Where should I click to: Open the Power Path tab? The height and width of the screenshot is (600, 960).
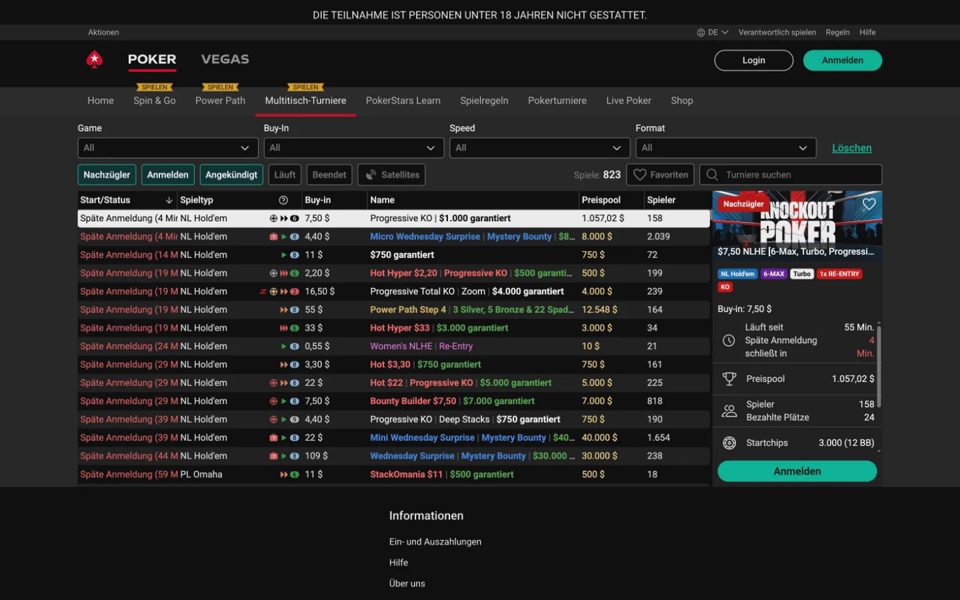(x=220, y=100)
